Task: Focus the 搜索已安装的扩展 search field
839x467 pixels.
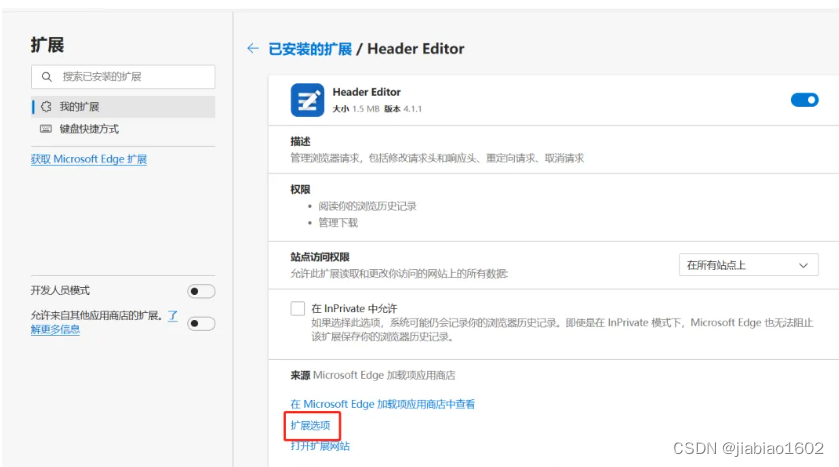Action: pyautogui.click(x=123, y=77)
